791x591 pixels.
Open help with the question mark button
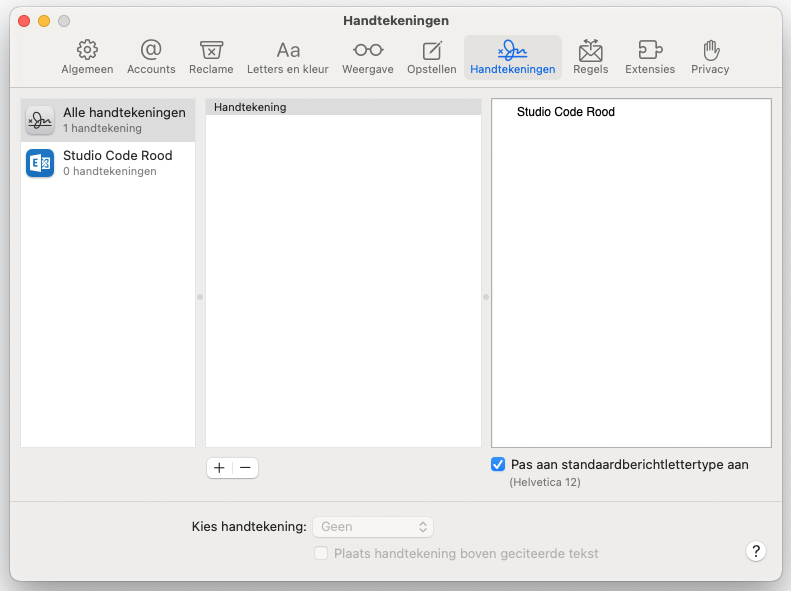(x=756, y=551)
